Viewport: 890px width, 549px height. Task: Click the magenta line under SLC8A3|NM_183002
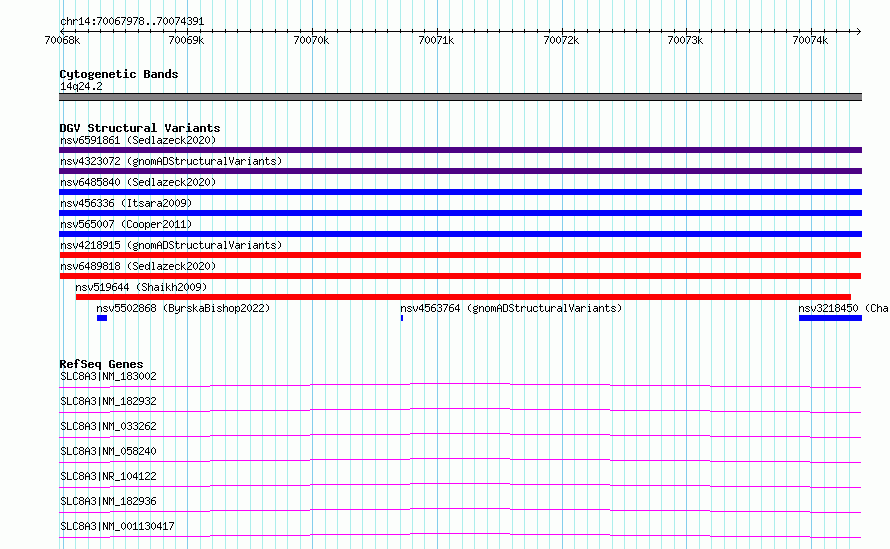point(460,385)
